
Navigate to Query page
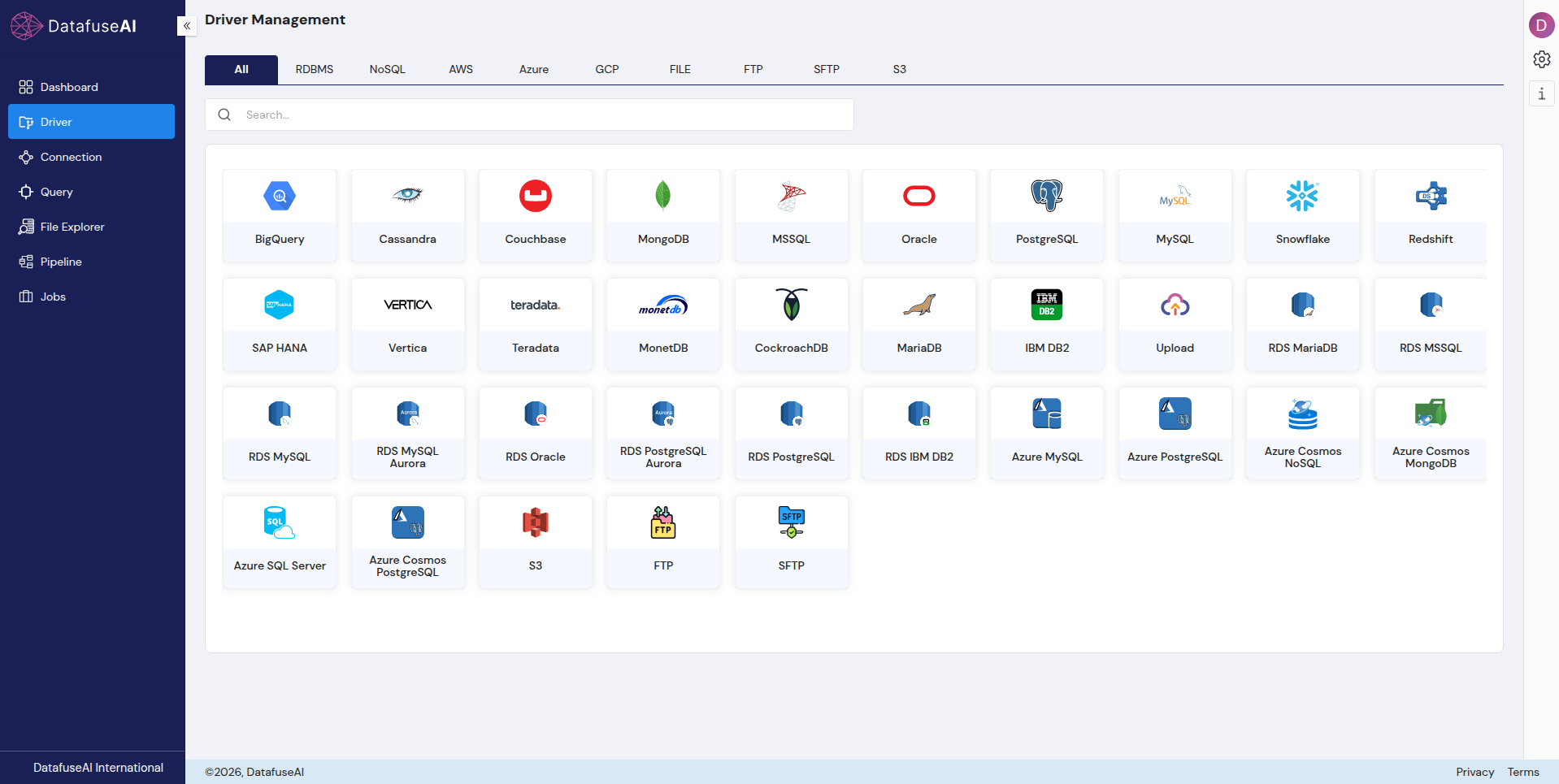pyautogui.click(x=91, y=192)
